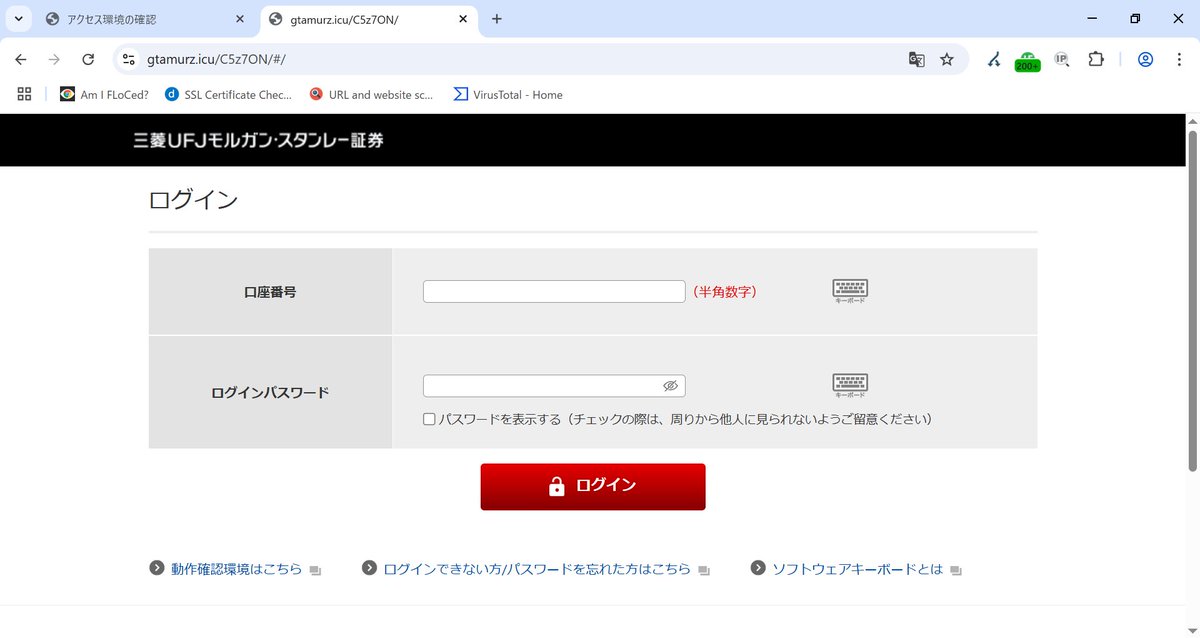Open the URL and website scanner bookmark
This screenshot has width=1200, height=638.
pos(371,94)
